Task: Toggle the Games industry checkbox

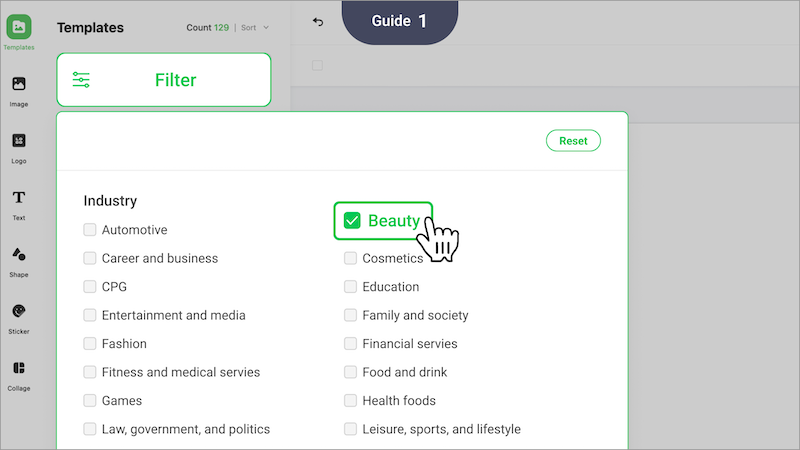Action: pos(91,401)
